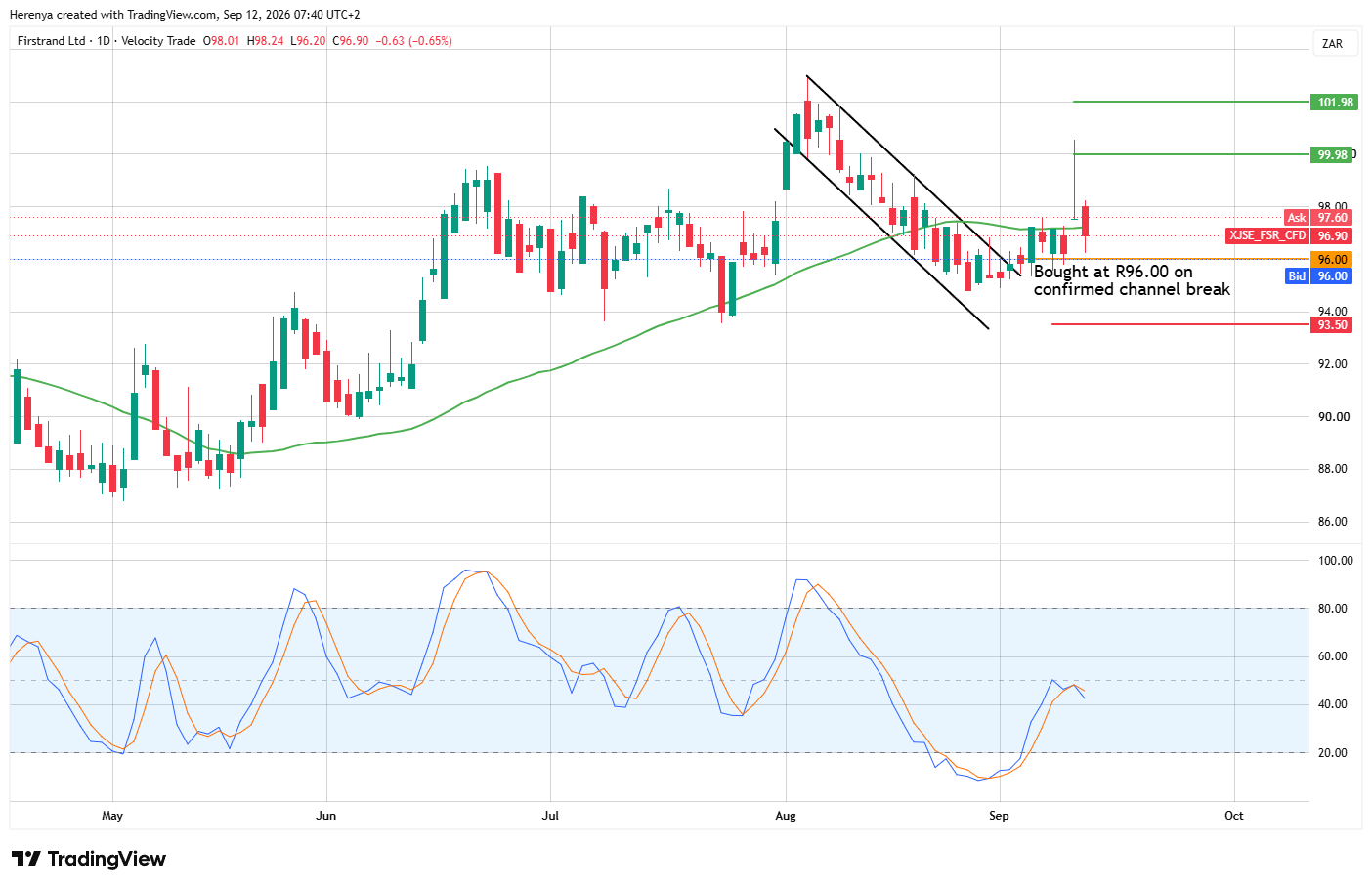Select the 99.98 green target price label
Image resolution: width=1372 pixels, height=888 pixels.
pos(1332,154)
